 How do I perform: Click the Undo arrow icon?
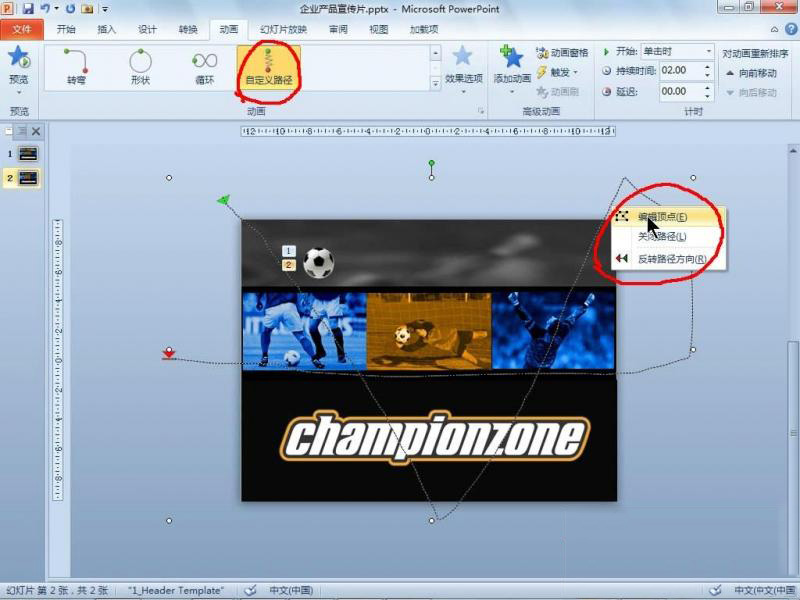point(45,9)
